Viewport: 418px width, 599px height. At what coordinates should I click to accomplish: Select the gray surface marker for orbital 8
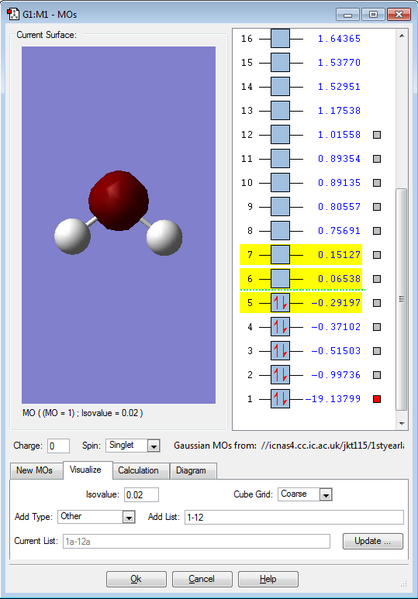(377, 231)
